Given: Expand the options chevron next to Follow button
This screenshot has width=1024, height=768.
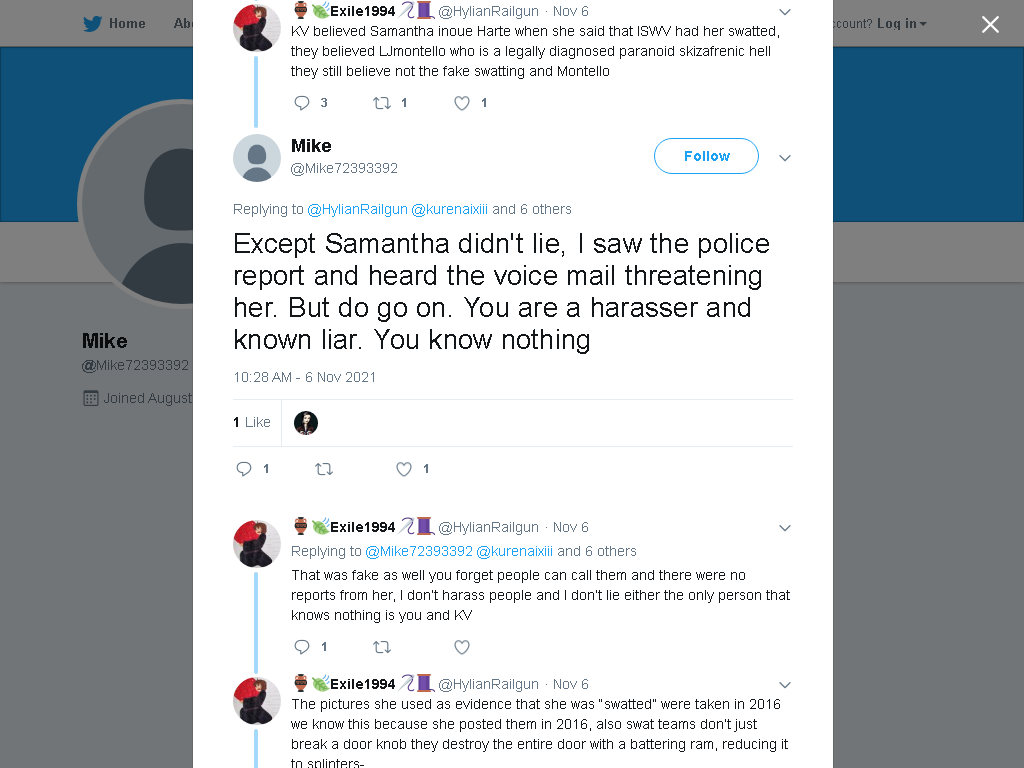Looking at the screenshot, I should tap(785, 157).
